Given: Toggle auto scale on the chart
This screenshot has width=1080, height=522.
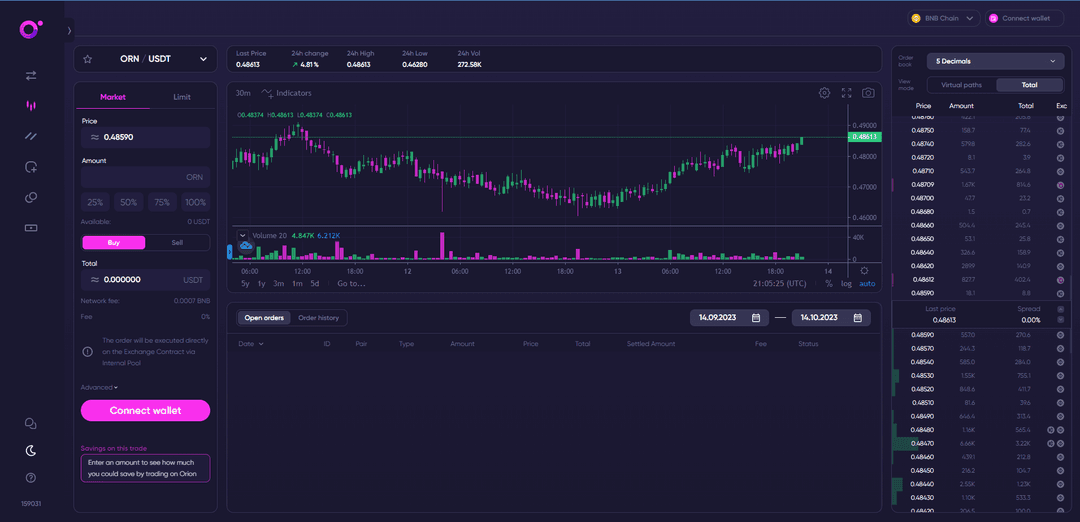Looking at the screenshot, I should (x=867, y=283).
